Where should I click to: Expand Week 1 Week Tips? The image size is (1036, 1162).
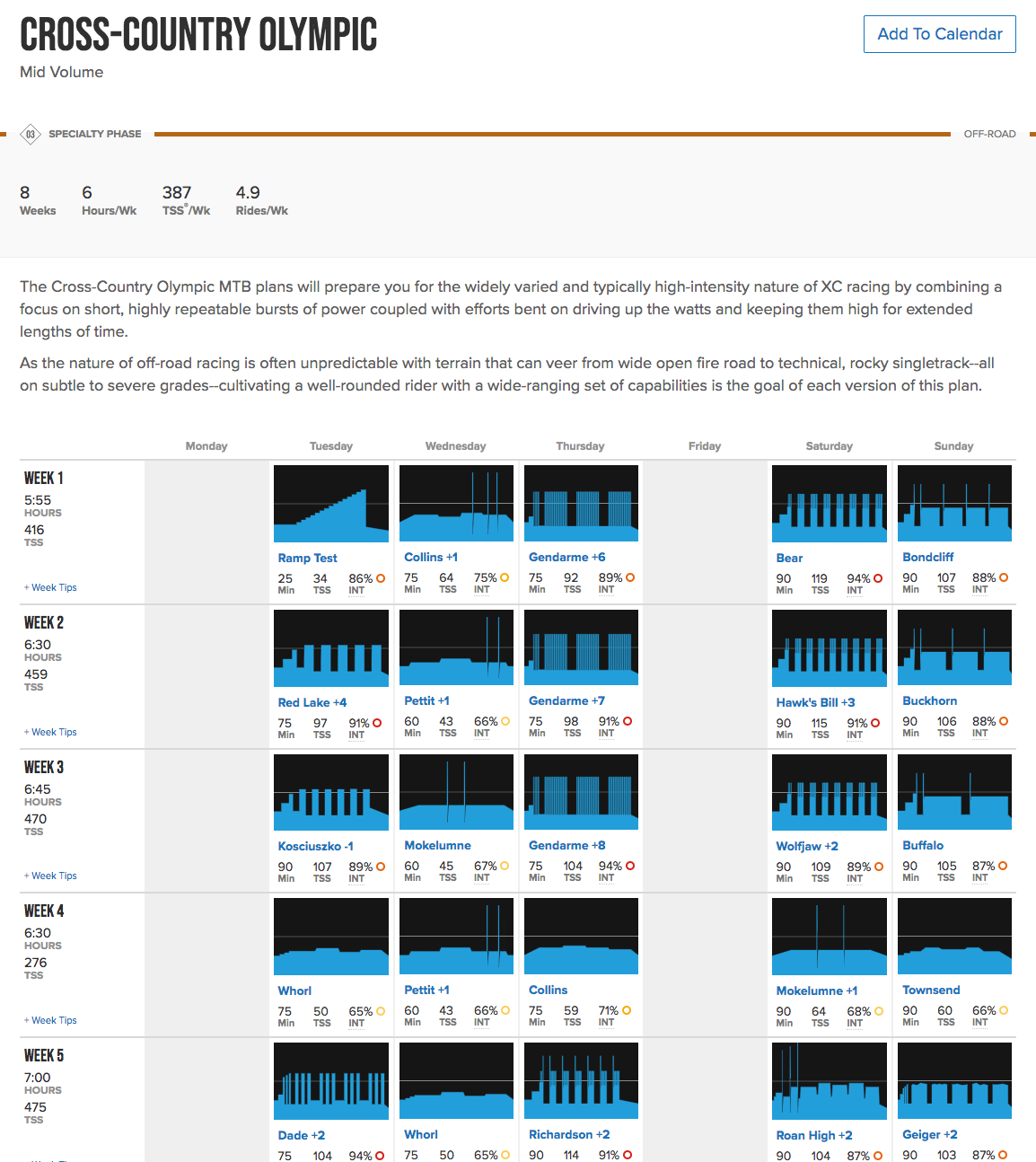50,587
